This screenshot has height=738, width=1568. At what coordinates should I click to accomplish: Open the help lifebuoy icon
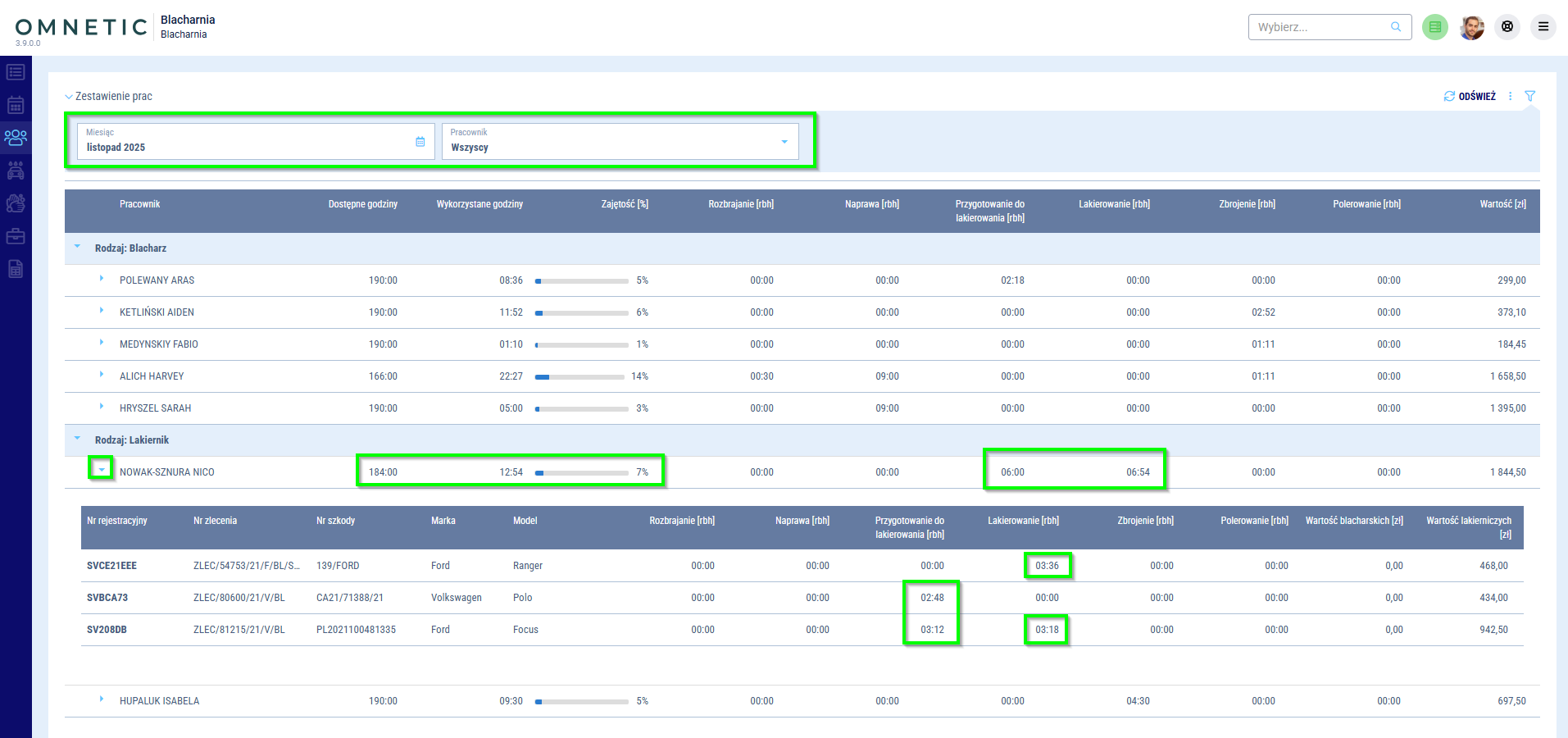click(1507, 27)
